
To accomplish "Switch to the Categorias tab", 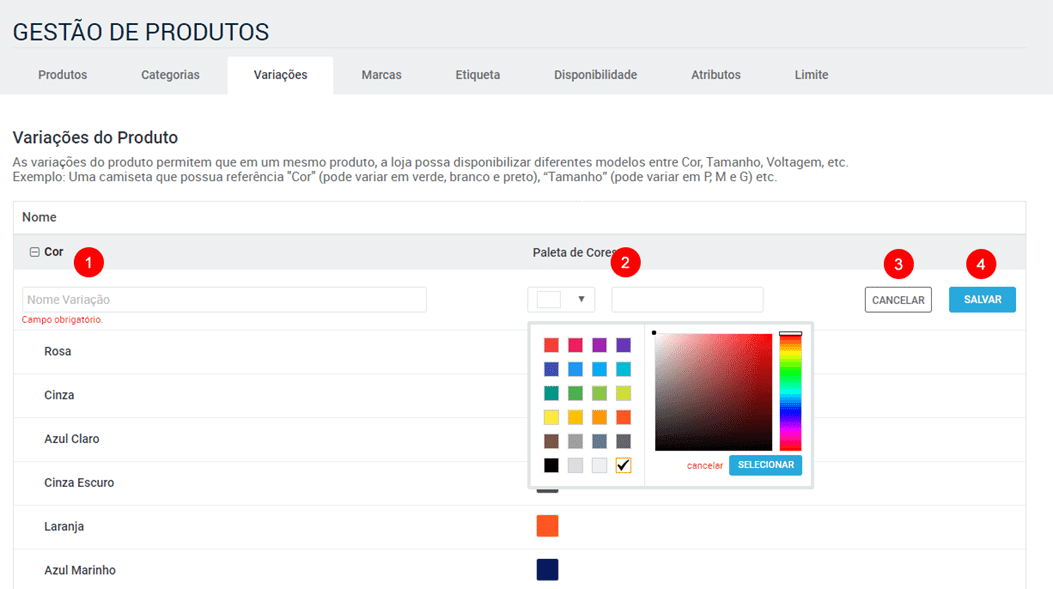I will pos(170,75).
